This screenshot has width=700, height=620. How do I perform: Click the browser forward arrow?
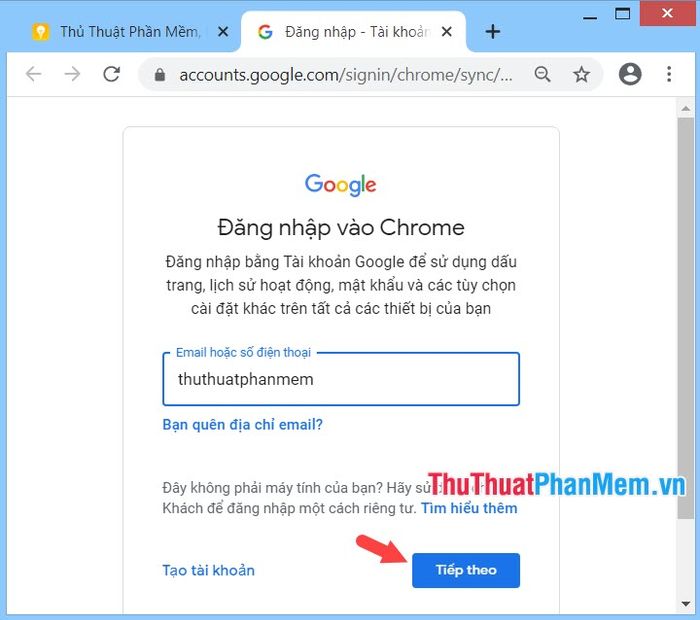click(x=72, y=74)
